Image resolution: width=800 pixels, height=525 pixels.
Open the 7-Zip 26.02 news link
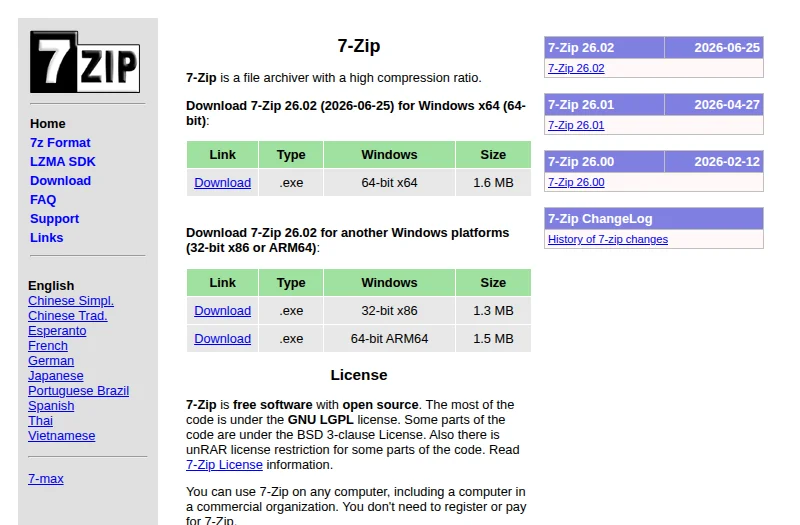(576, 68)
